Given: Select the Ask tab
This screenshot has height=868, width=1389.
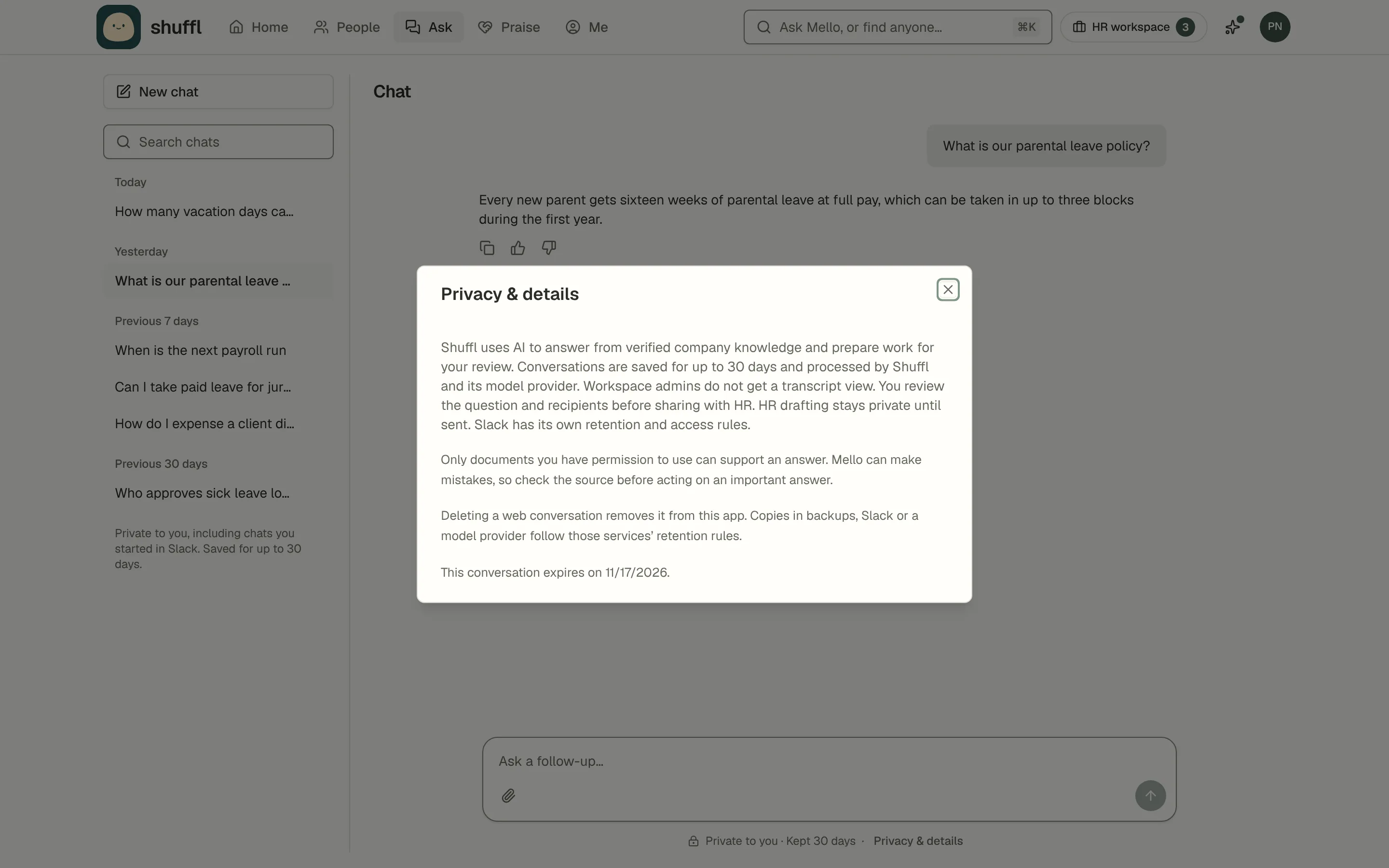Looking at the screenshot, I should coord(428,27).
